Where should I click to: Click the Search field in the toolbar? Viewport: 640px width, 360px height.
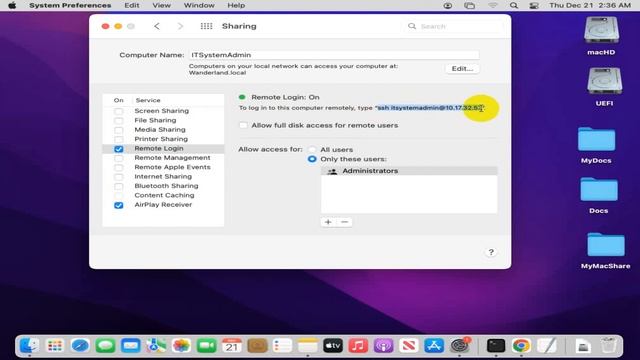454,26
